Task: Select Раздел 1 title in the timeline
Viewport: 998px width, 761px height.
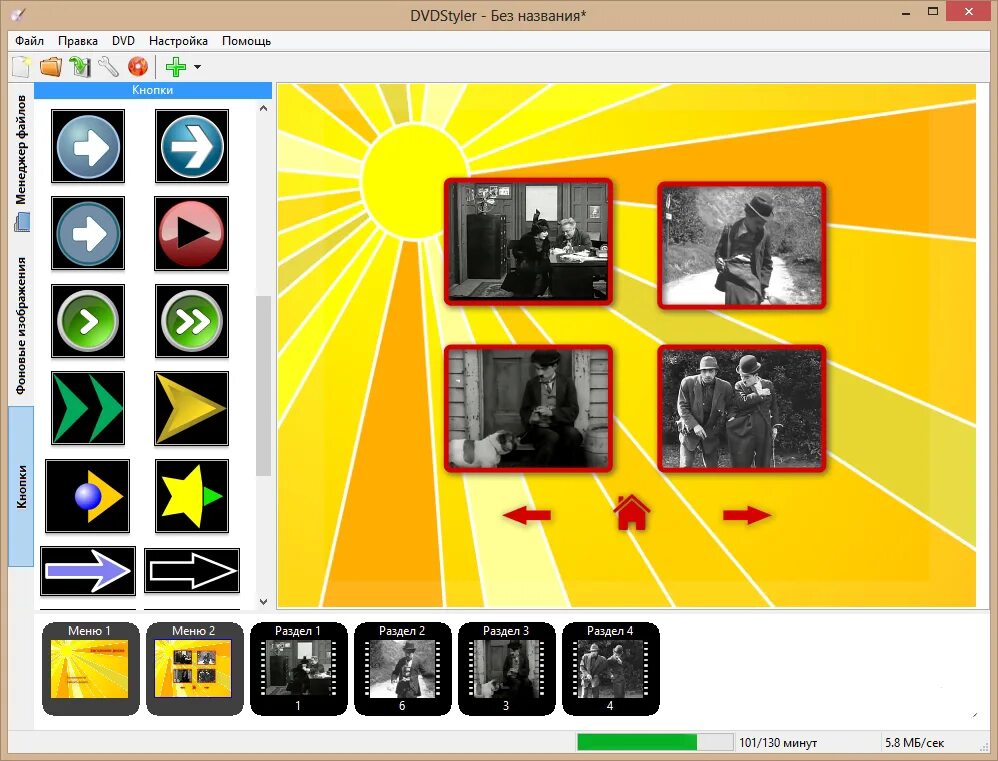Action: (x=299, y=669)
